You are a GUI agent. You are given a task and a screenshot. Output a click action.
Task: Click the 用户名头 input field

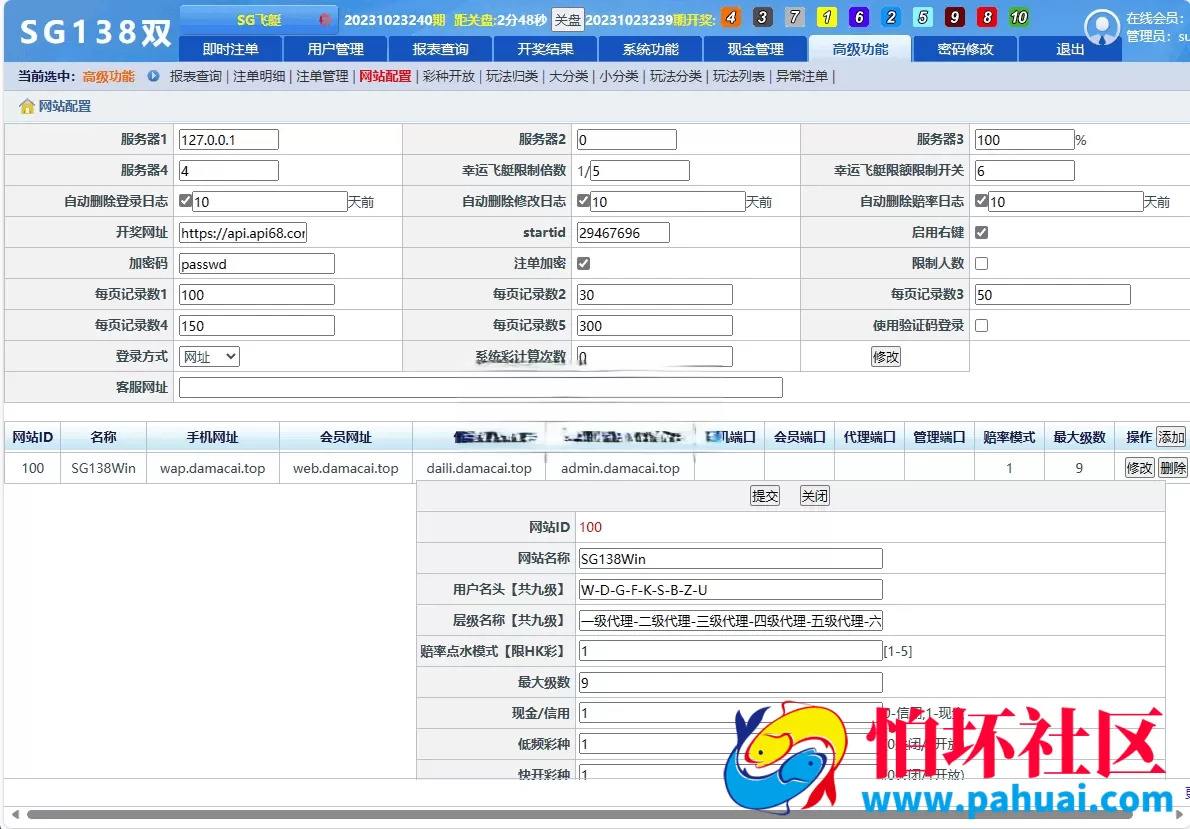730,589
